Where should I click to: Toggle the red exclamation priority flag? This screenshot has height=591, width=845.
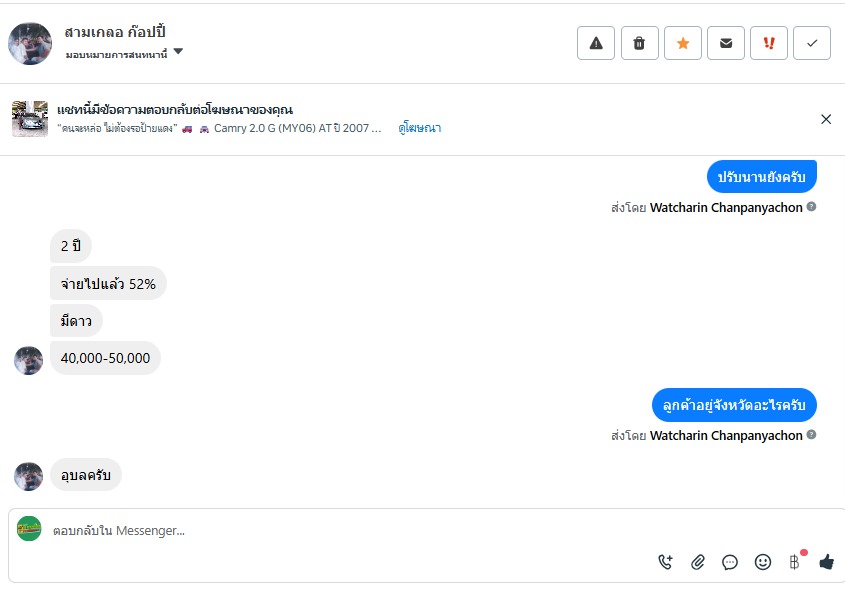(769, 43)
